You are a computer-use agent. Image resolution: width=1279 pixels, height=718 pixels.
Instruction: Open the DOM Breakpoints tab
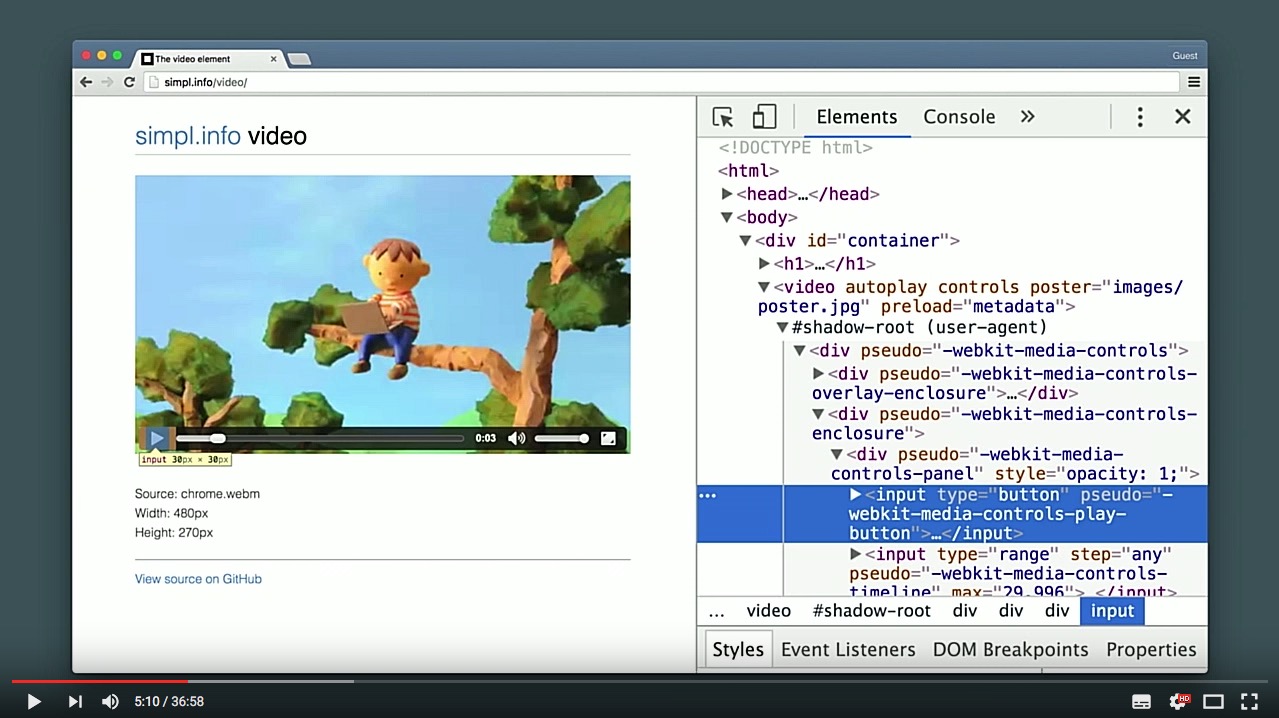pos(1010,650)
